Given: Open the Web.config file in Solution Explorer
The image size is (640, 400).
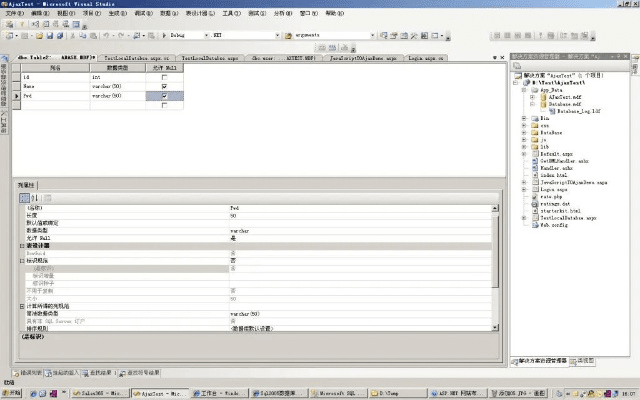Looking at the screenshot, I should (x=553, y=225).
